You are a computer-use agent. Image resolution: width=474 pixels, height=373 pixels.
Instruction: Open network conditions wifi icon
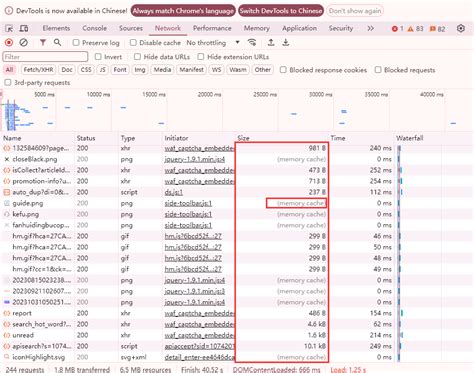pyautogui.click(x=252, y=42)
